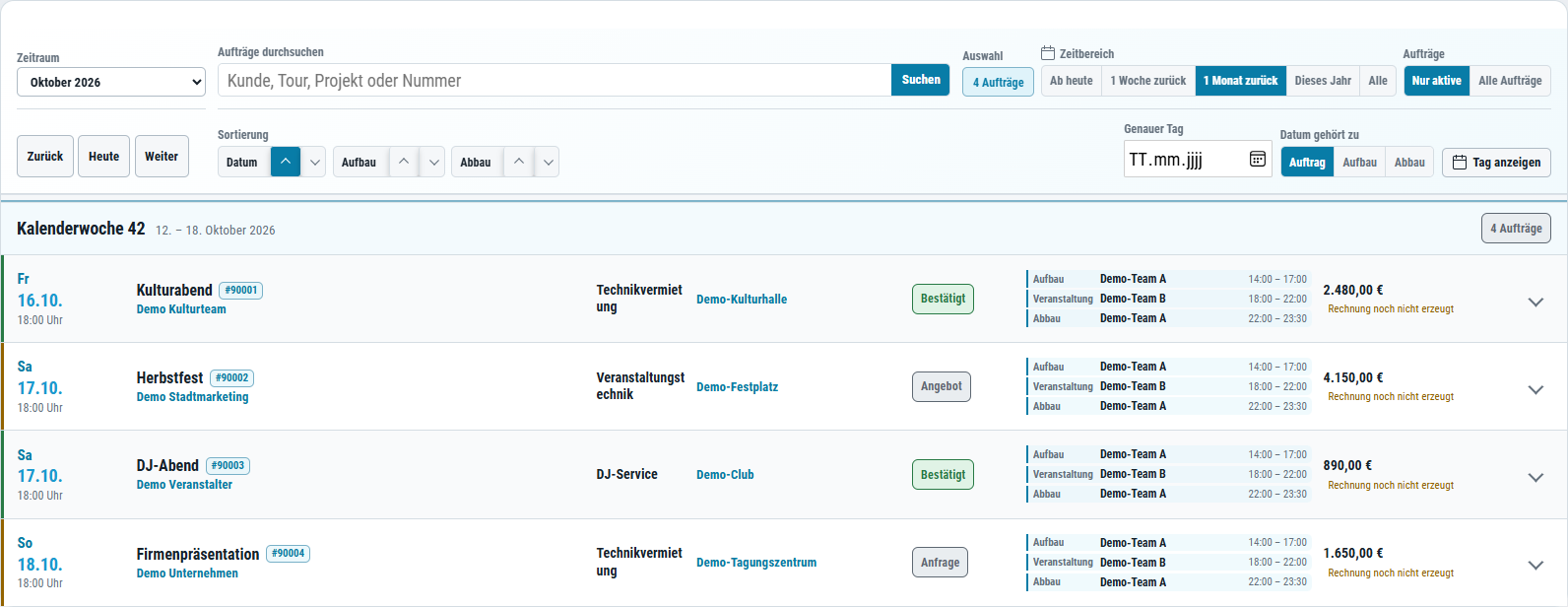Select the 'Ab heute' time range
The width and height of the screenshot is (1568, 607).
(1072, 81)
